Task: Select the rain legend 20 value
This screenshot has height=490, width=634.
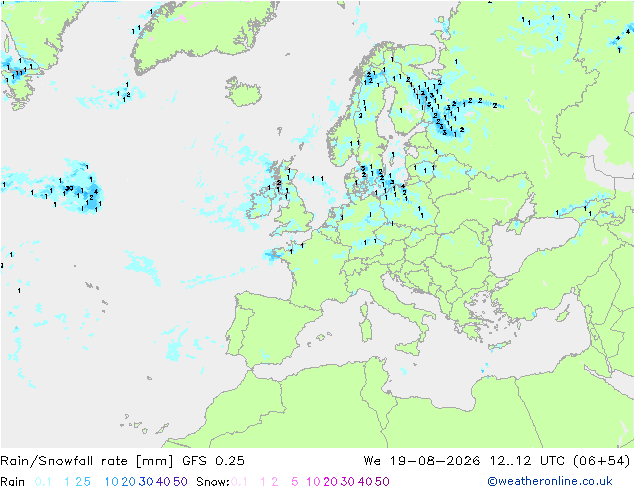Action: point(129,482)
